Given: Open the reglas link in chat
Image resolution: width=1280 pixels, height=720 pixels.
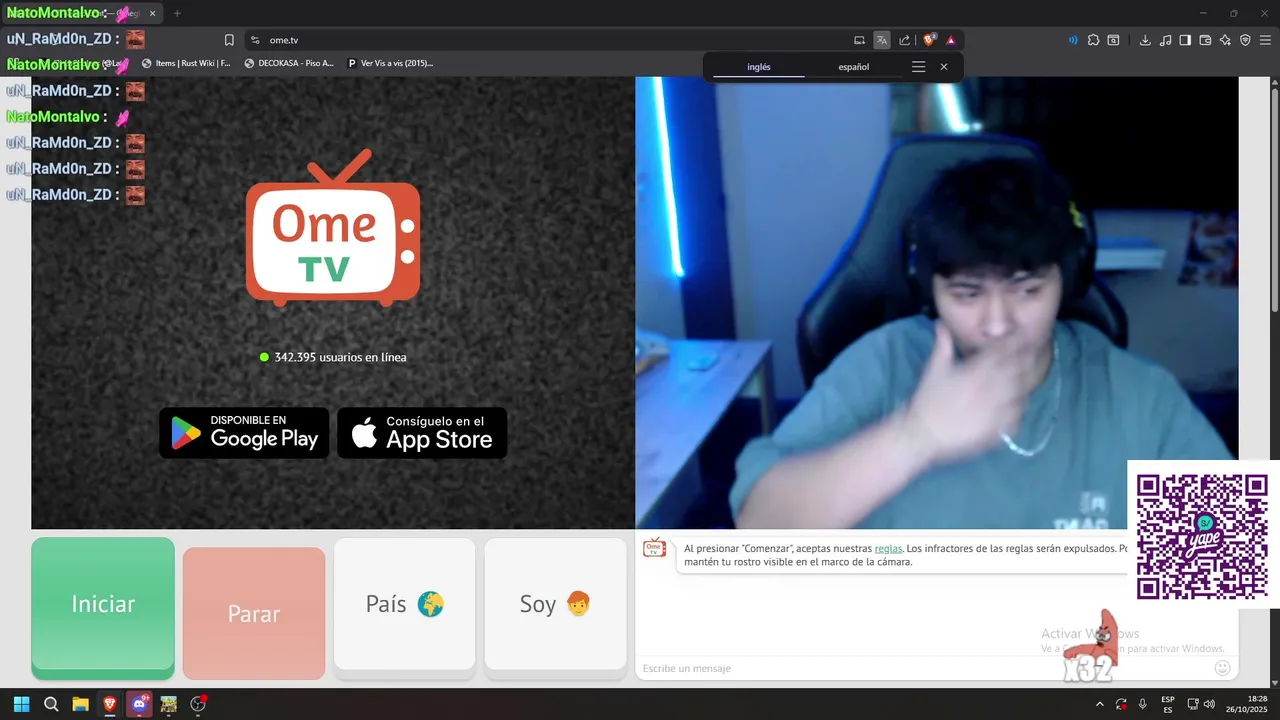Looking at the screenshot, I should point(888,548).
